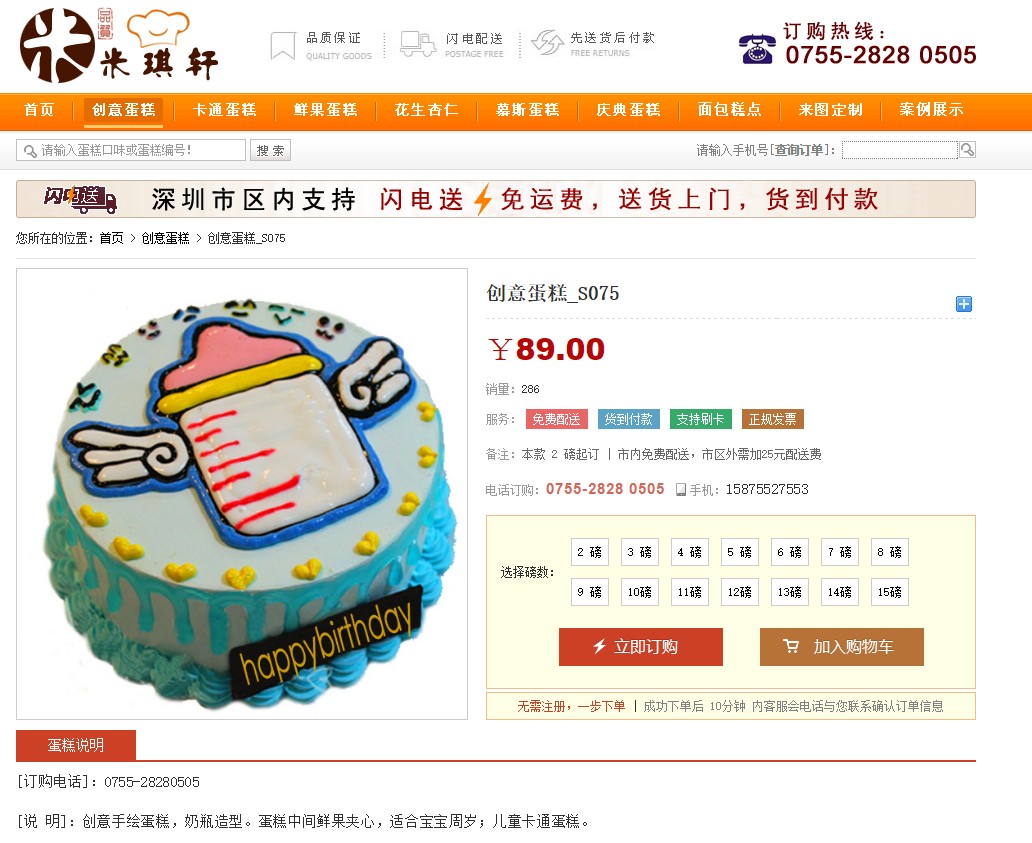Click the 米琪轩 chef hat logo

point(119,45)
